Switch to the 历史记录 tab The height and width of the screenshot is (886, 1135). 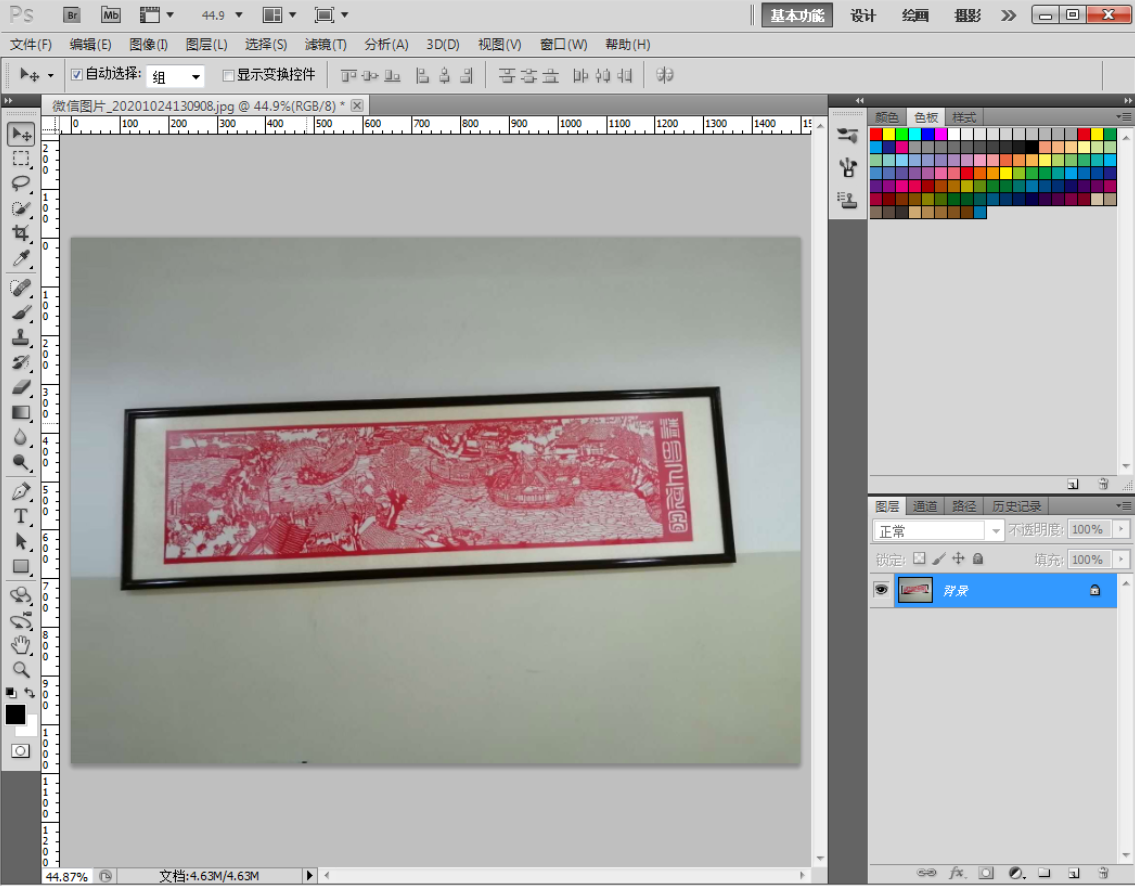coord(1016,506)
